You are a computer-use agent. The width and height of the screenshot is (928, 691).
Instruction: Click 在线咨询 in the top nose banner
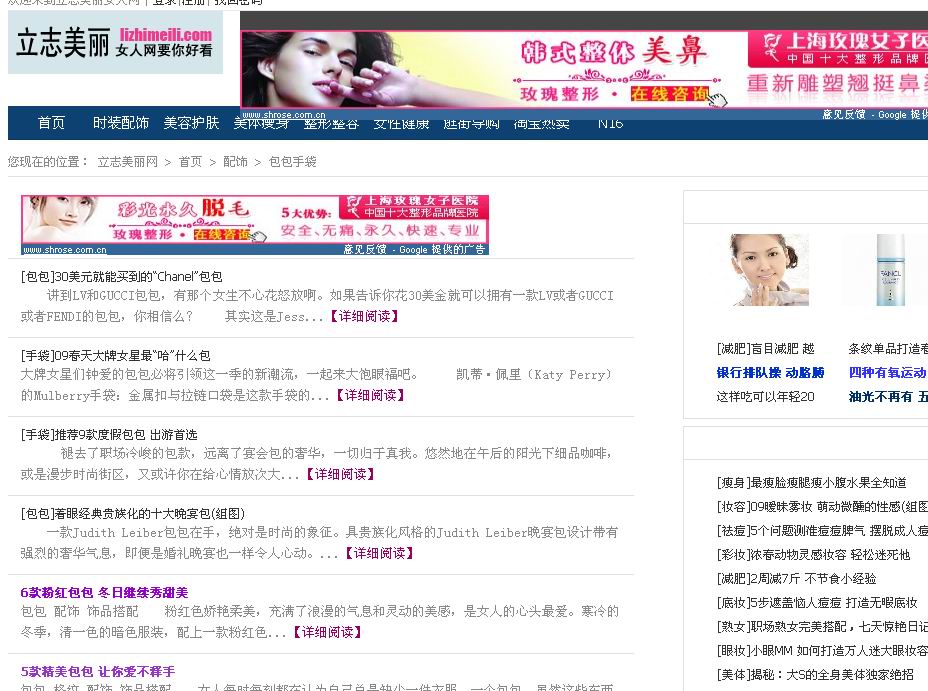coord(669,94)
